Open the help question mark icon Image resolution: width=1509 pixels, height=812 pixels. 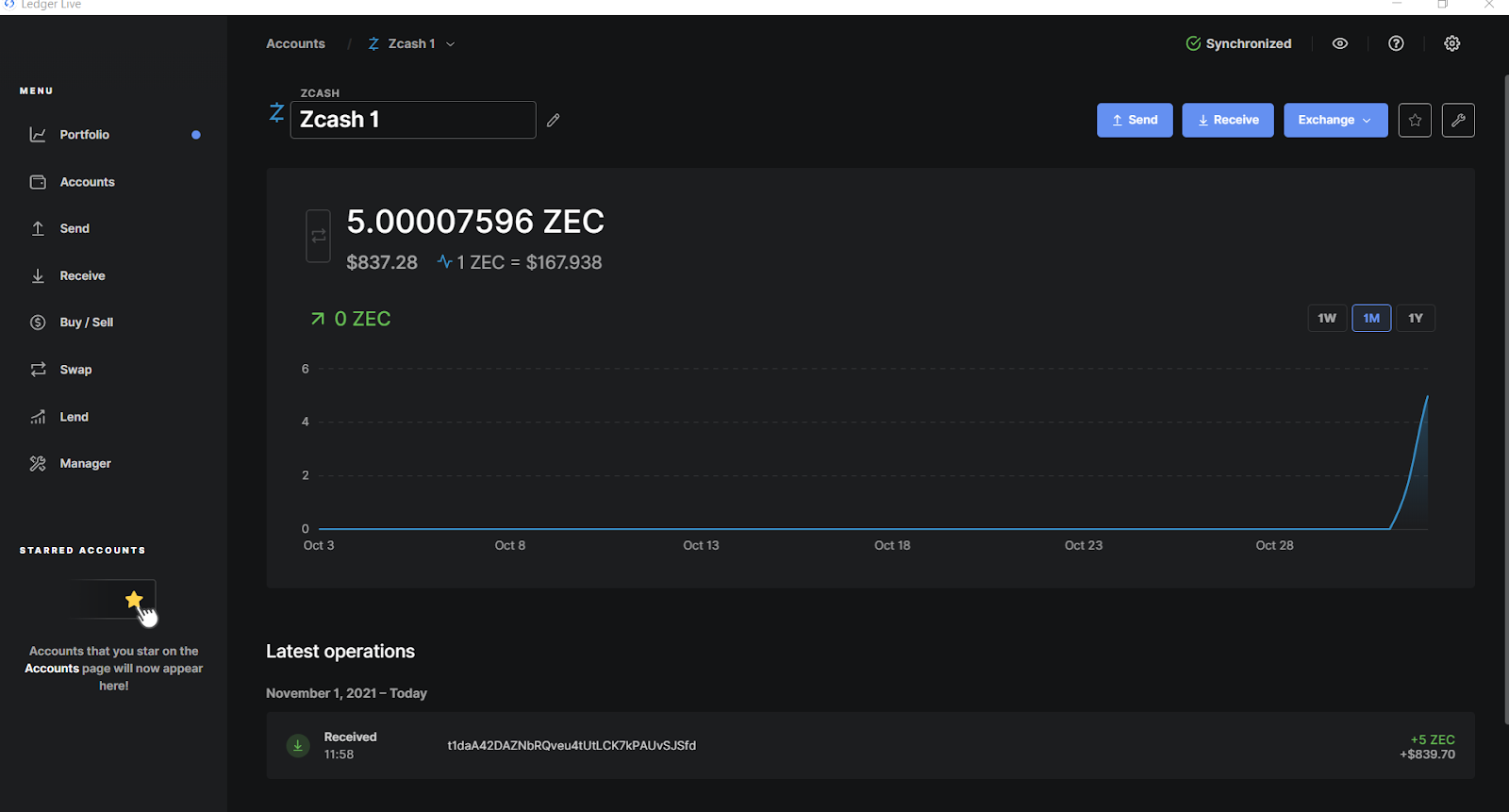(1396, 43)
